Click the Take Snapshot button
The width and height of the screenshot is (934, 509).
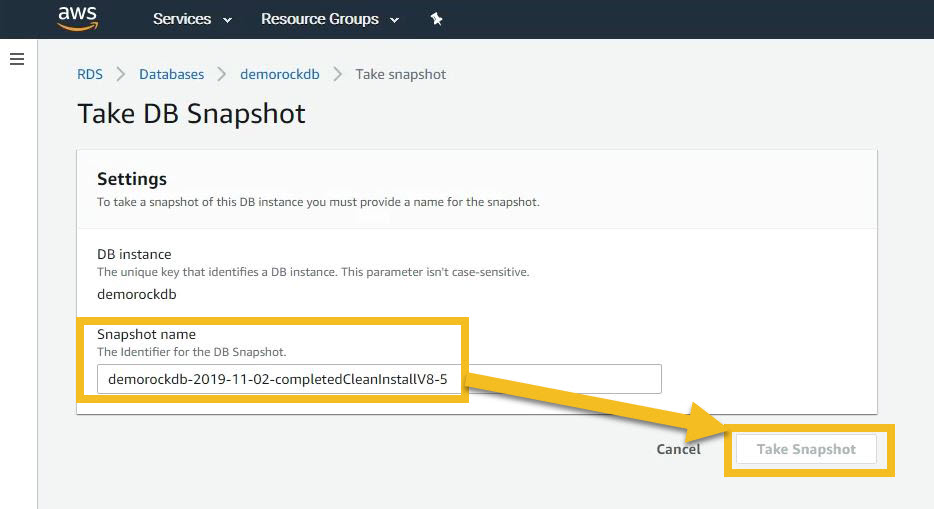point(807,449)
